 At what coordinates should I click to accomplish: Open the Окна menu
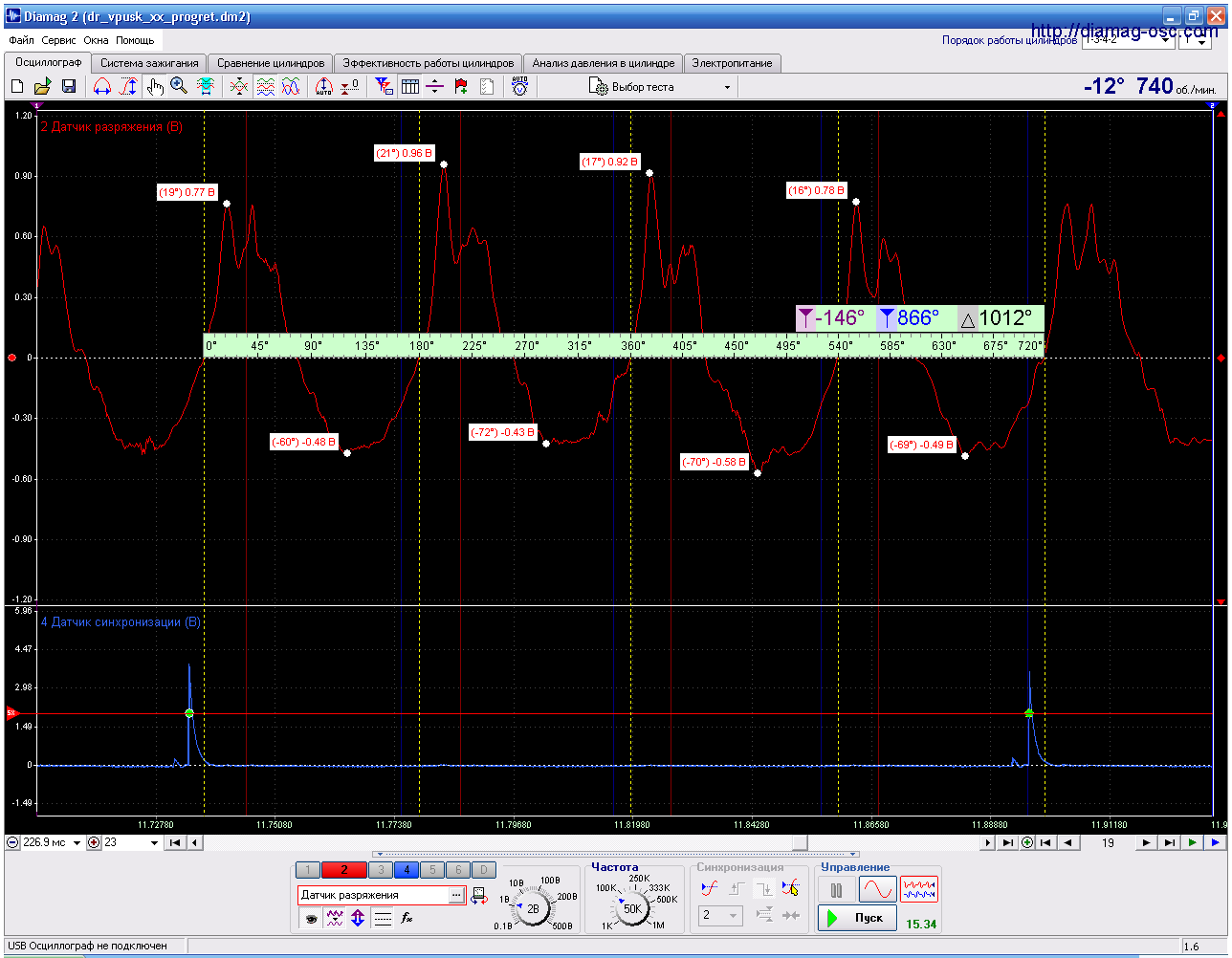click(x=96, y=41)
